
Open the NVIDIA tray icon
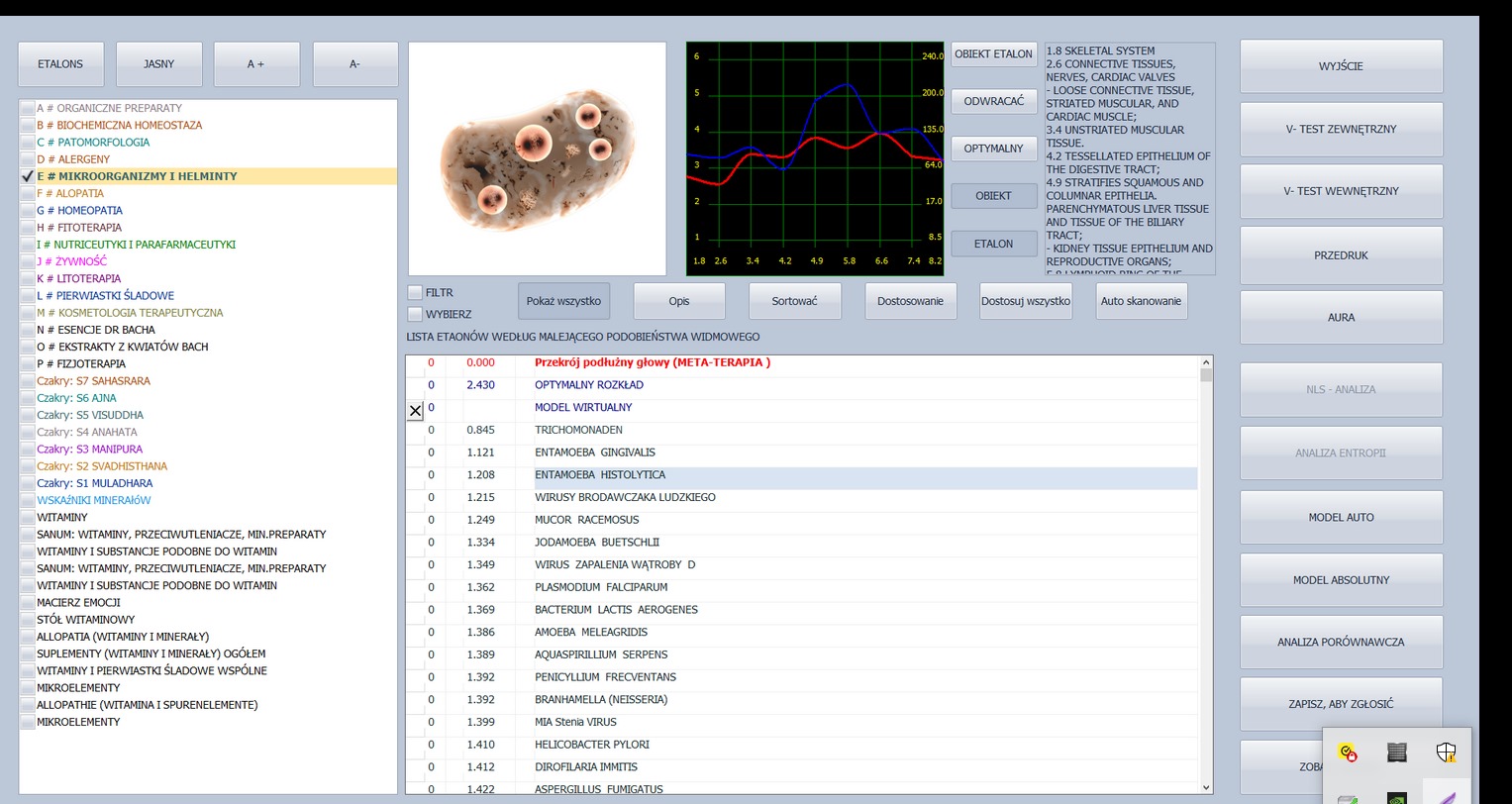click(x=1396, y=797)
